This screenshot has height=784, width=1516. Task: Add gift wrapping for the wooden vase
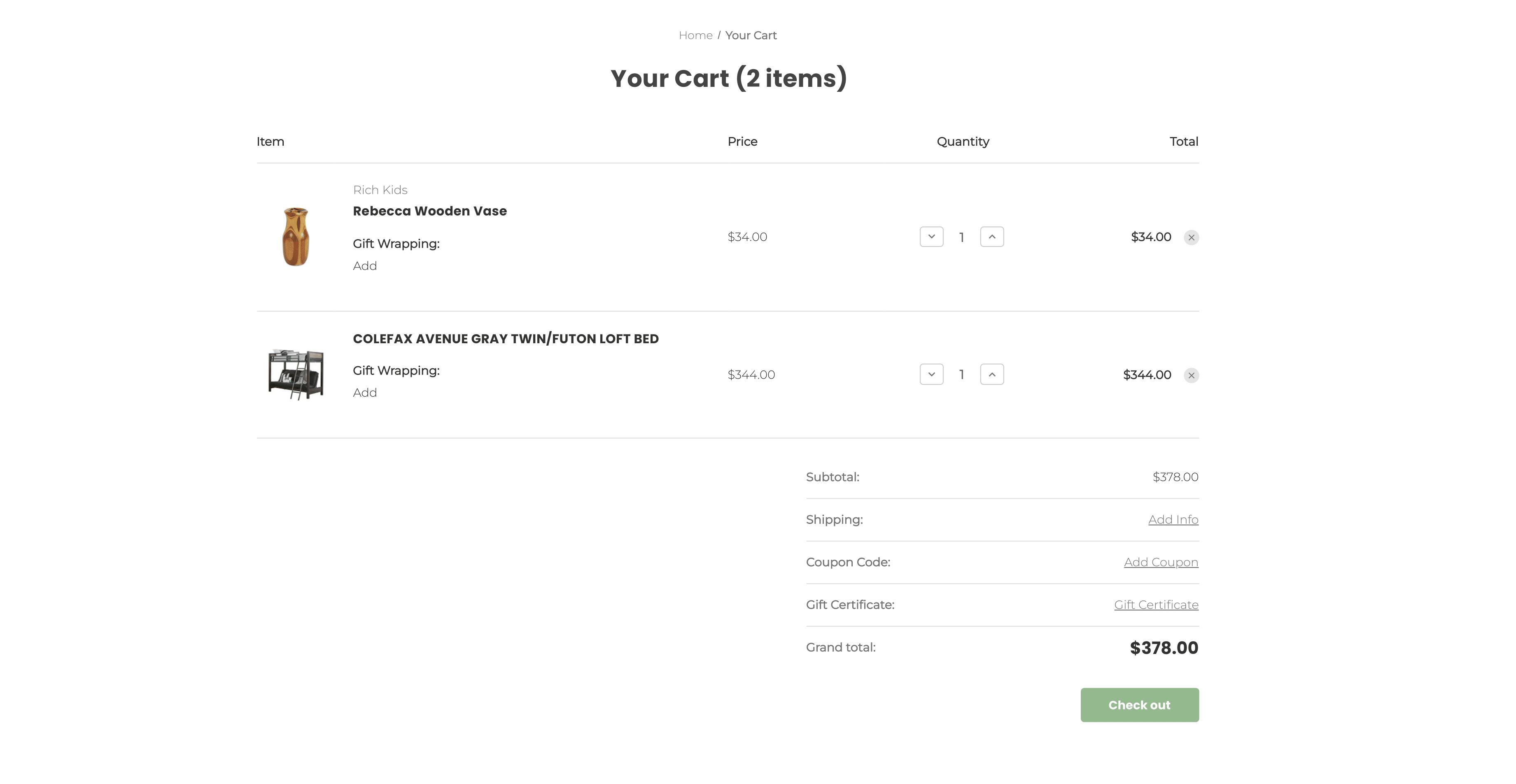pos(364,266)
